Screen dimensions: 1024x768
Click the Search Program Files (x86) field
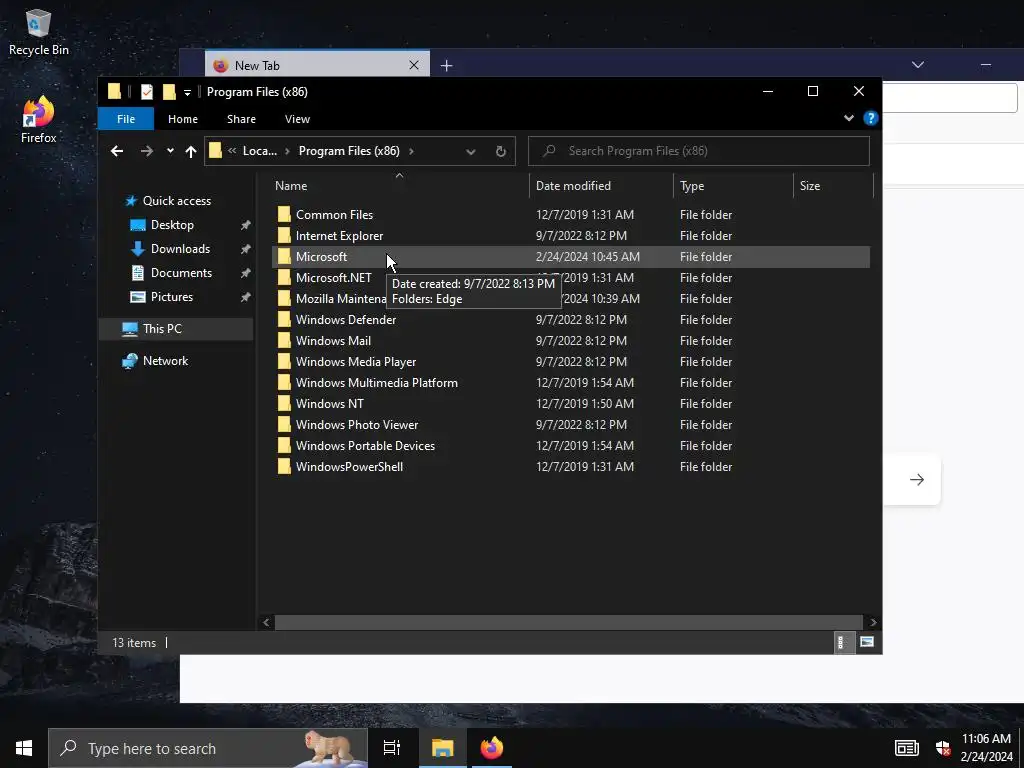699,151
